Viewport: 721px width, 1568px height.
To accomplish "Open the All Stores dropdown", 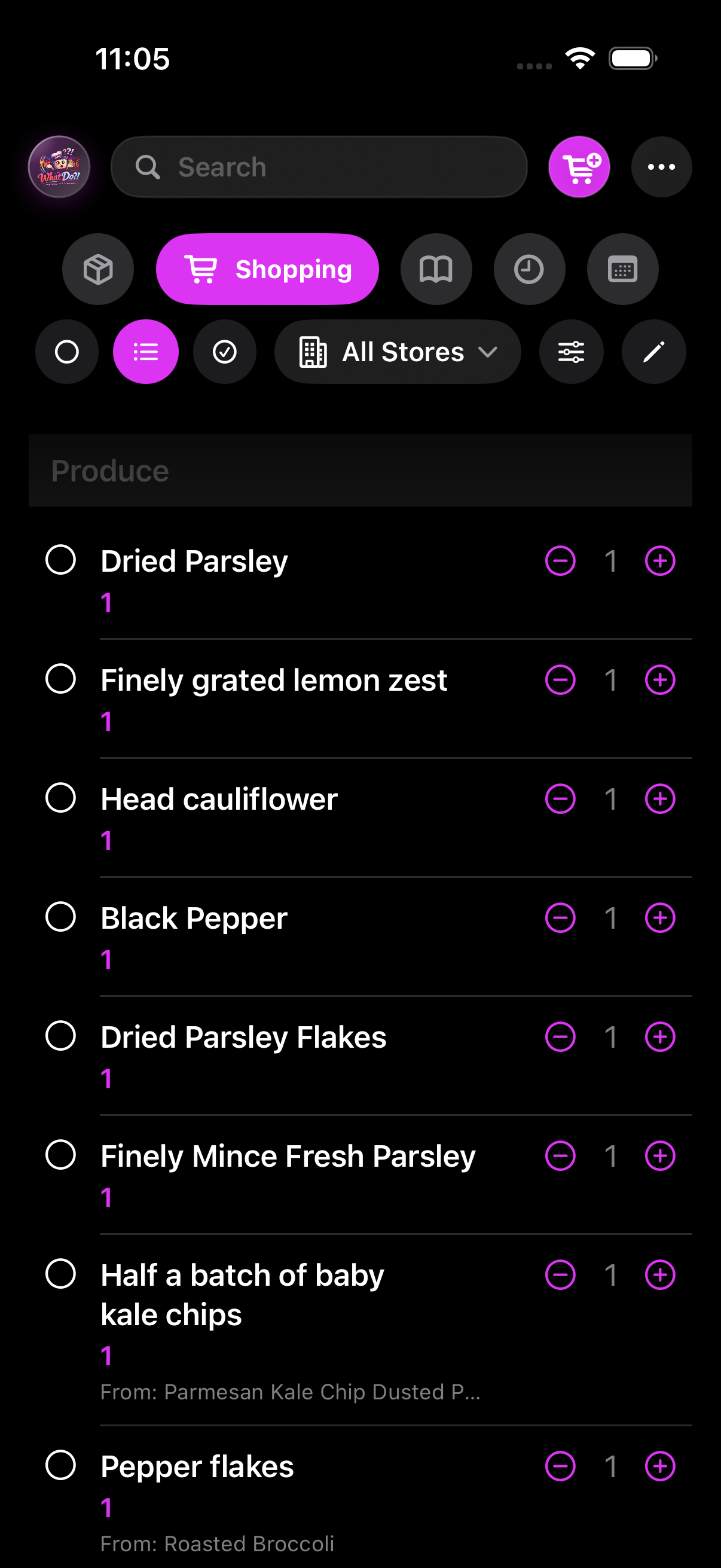I will click(x=398, y=351).
